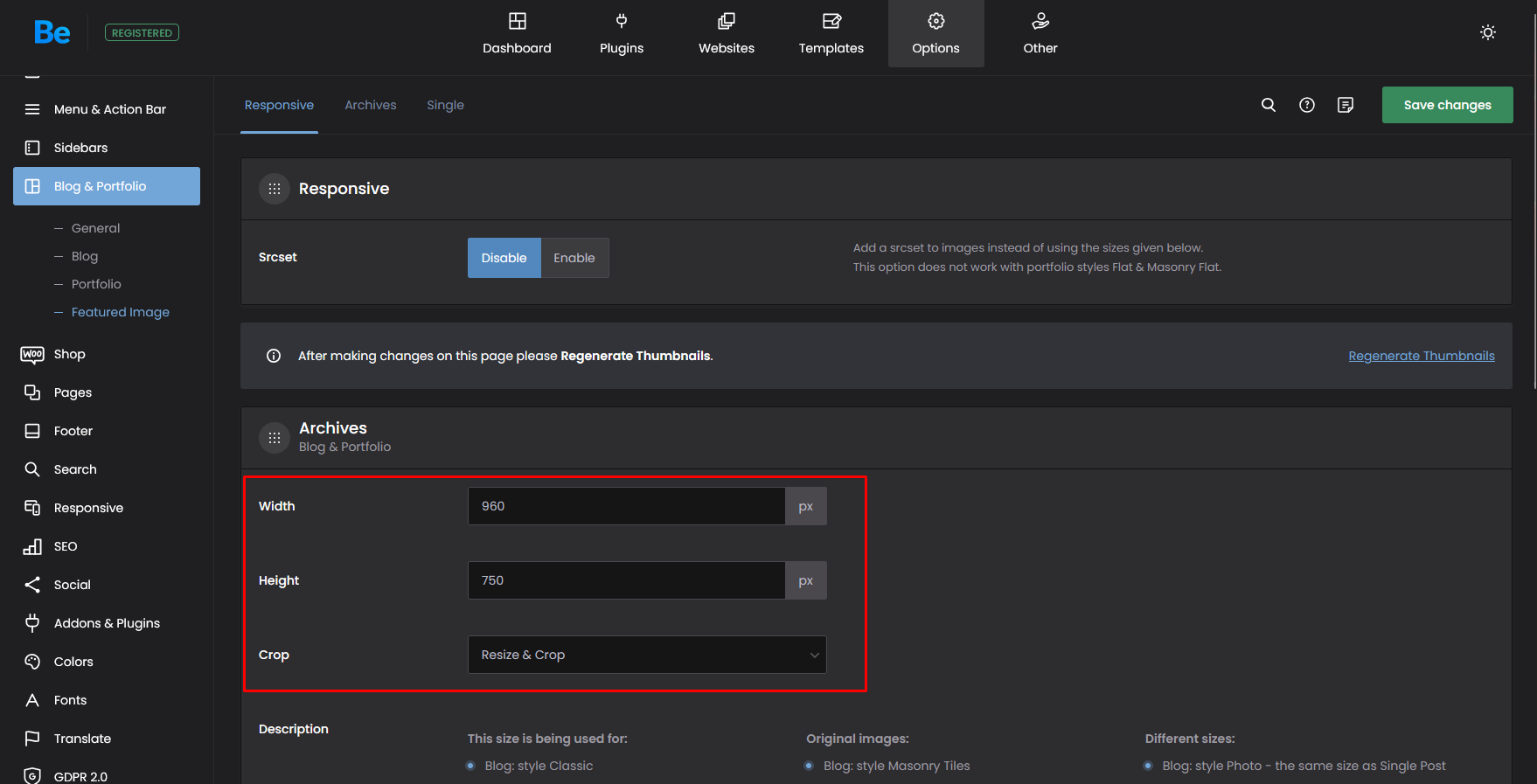Open the Portfolio submenu item

point(96,284)
